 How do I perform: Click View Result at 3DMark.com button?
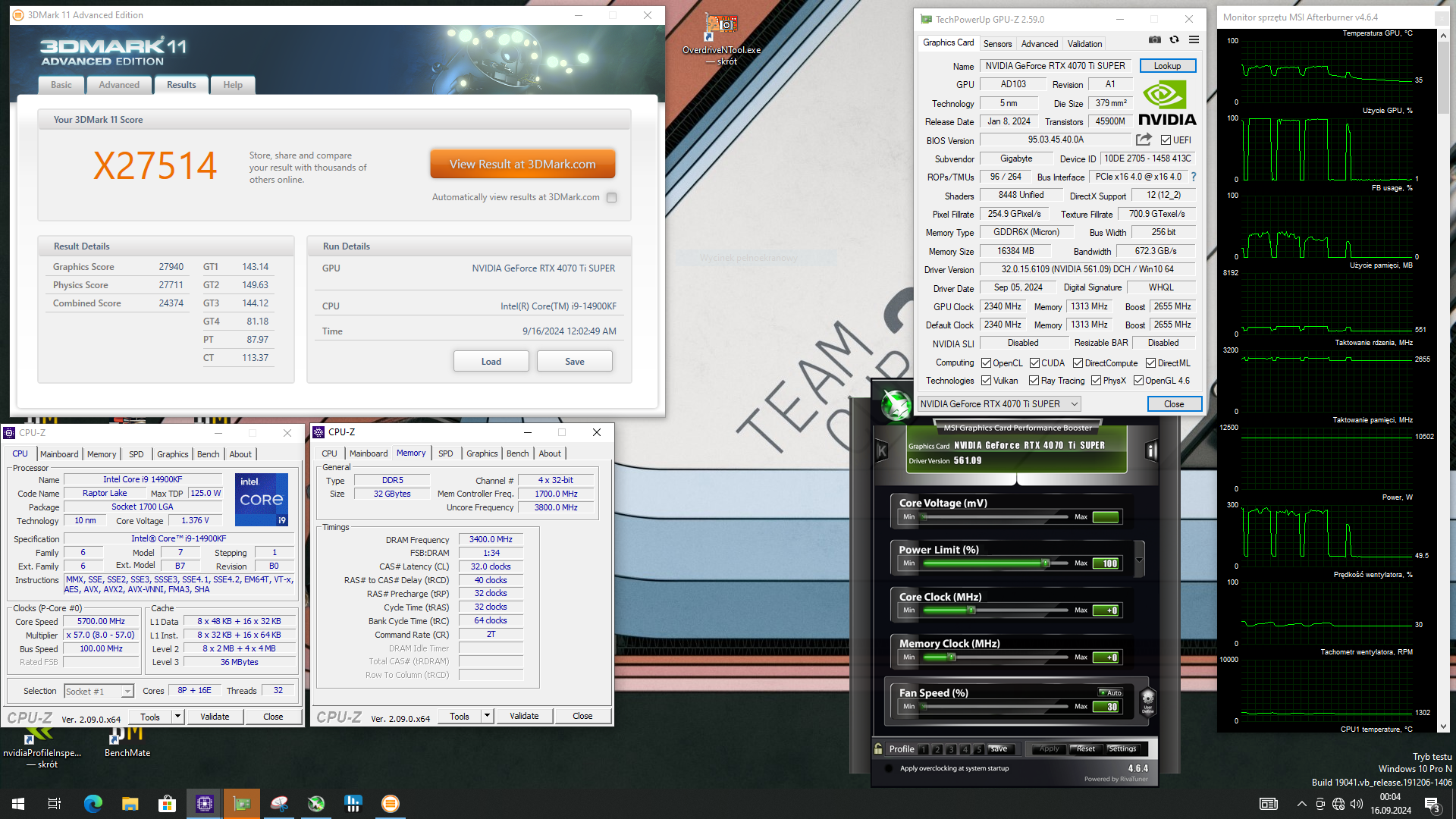pos(522,165)
